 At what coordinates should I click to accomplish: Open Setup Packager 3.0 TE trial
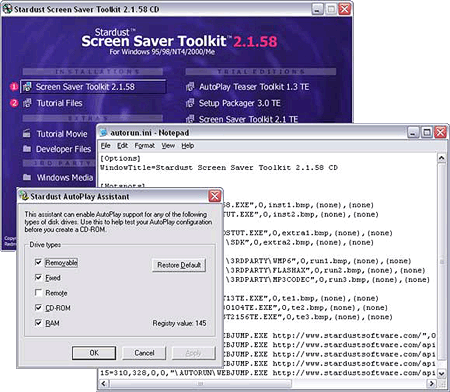239,103
